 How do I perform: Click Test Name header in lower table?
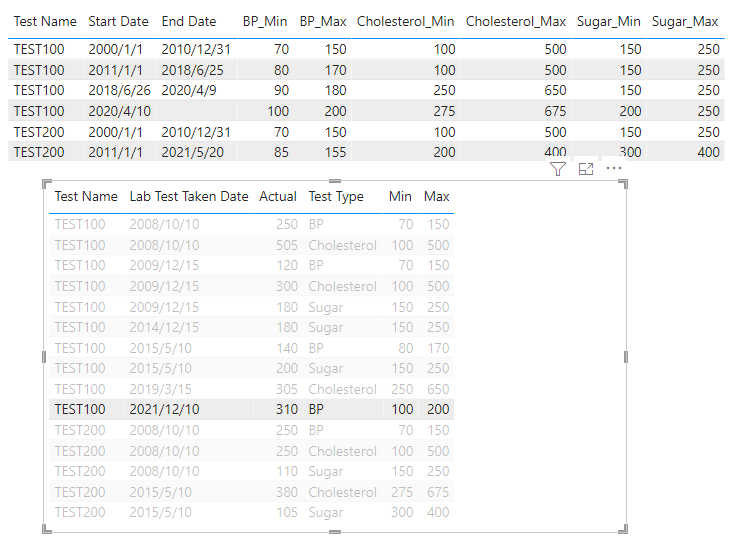tap(86, 196)
